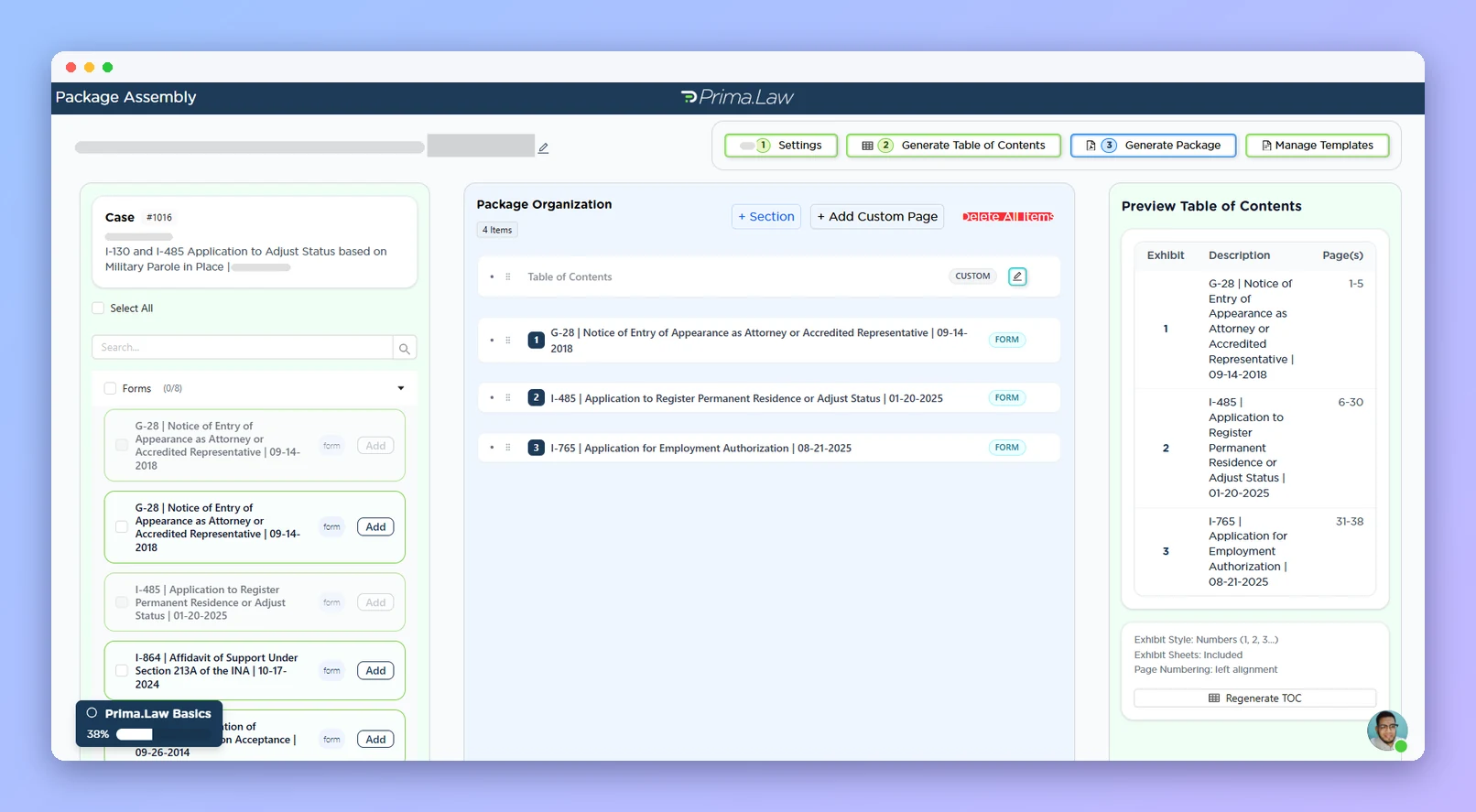Click Regenerate TOC button

[1254, 698]
